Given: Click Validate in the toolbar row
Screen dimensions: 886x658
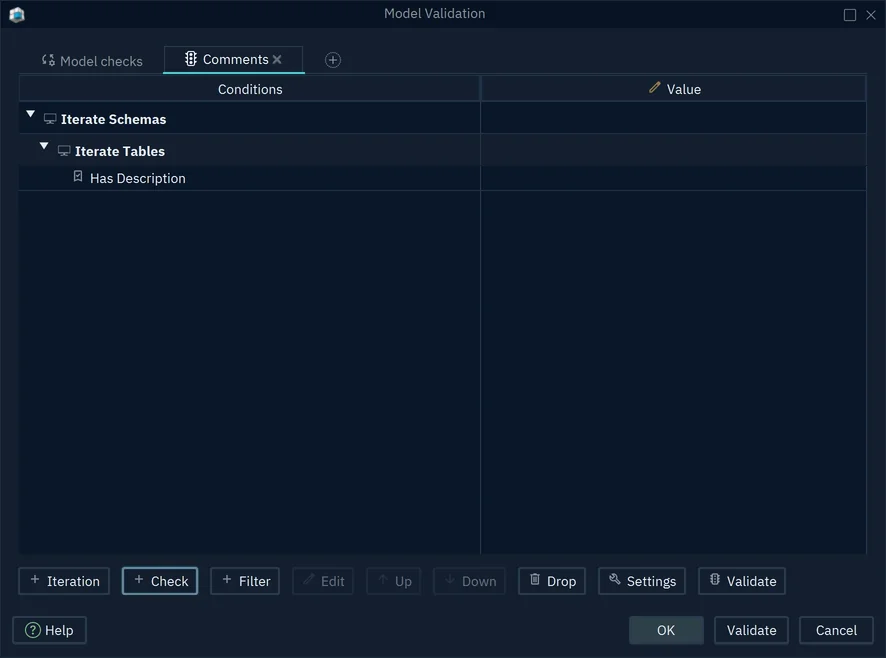Looking at the screenshot, I should (742, 581).
